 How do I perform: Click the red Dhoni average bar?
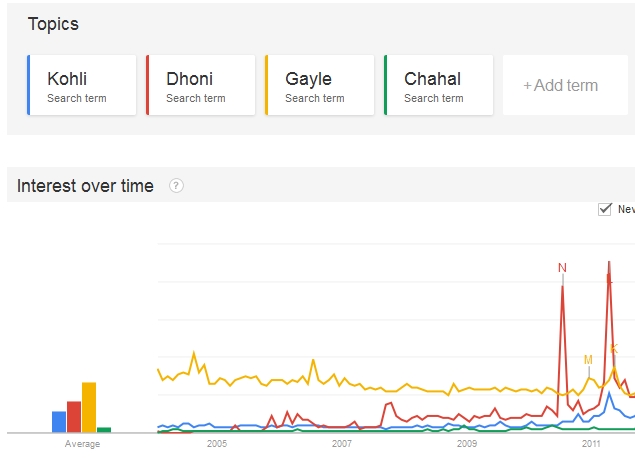coord(74,417)
